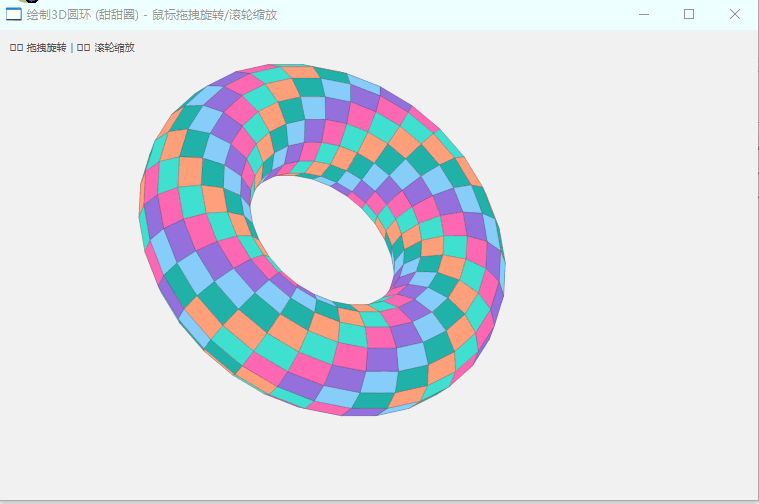This screenshot has width=759, height=504.
Task: Click the window app icon in title bar
Action: tap(14, 14)
